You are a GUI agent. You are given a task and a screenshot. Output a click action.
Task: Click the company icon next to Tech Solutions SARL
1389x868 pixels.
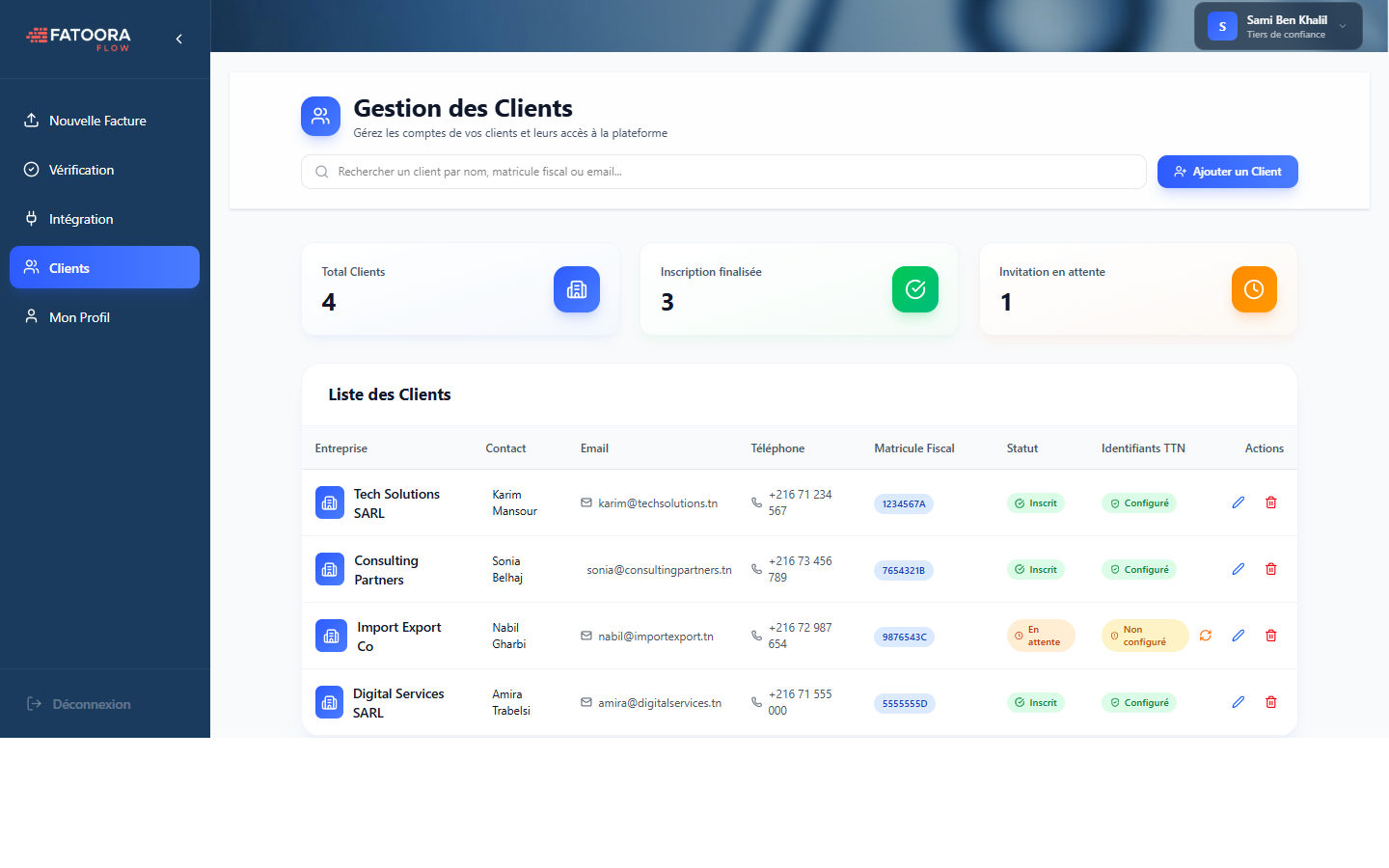[329, 502]
